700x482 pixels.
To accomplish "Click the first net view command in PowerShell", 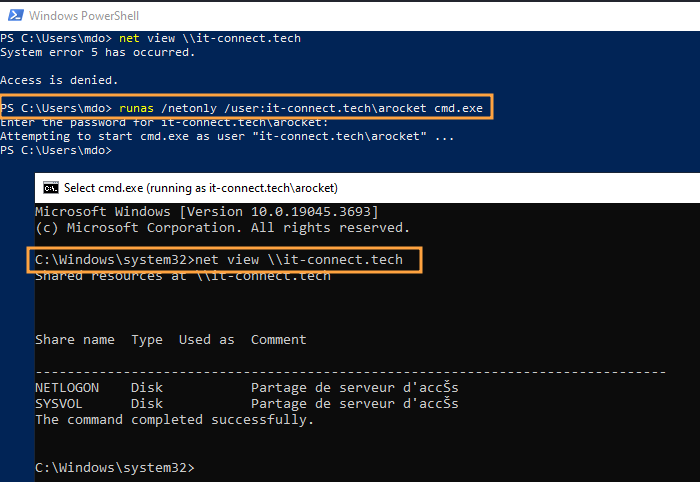I will [209, 38].
